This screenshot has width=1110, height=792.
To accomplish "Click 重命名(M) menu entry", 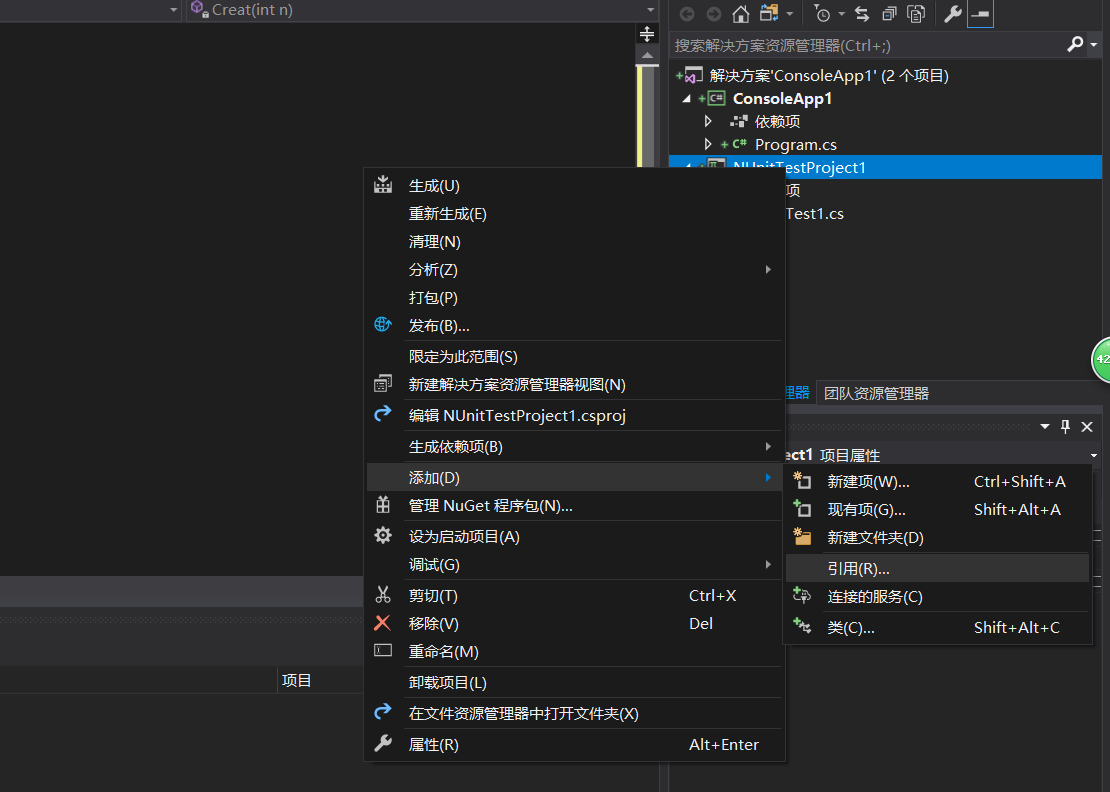I will coord(574,652).
